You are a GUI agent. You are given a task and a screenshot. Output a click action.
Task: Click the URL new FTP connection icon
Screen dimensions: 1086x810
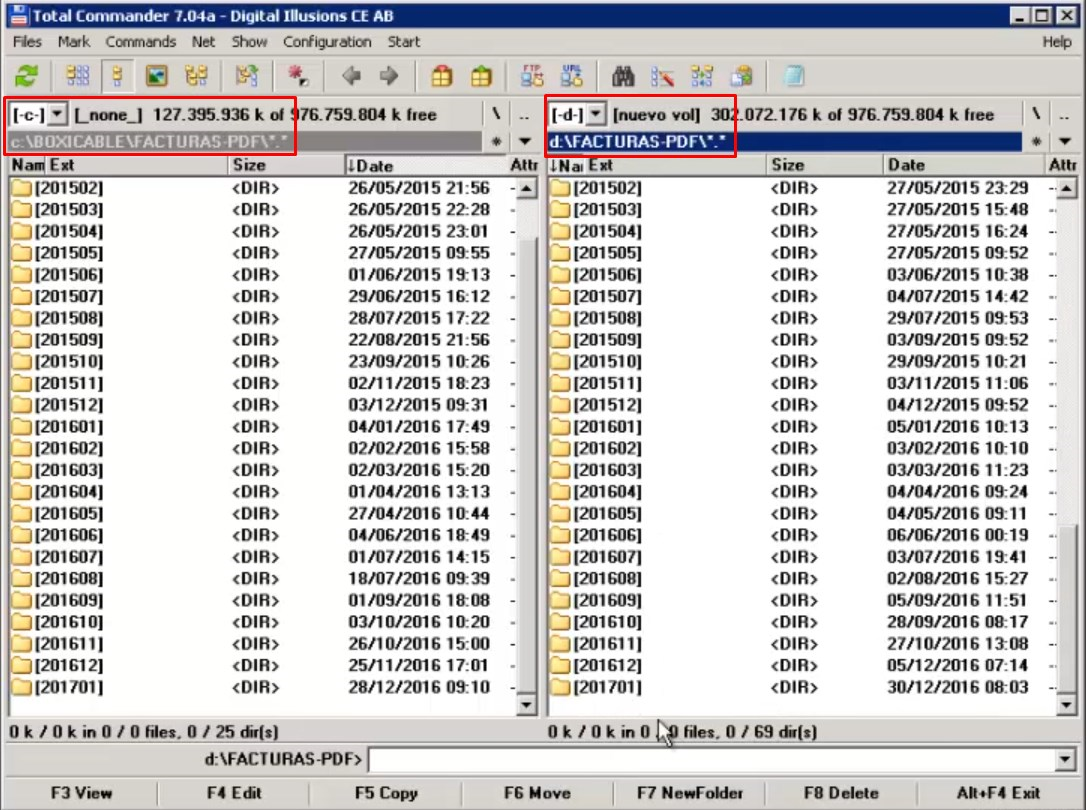tap(571, 76)
